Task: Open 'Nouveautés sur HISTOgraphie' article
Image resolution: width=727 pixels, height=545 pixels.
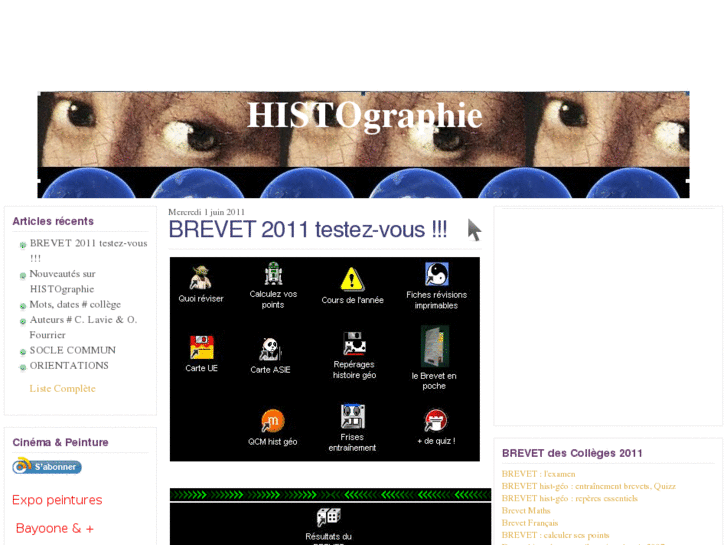Action: (63, 281)
